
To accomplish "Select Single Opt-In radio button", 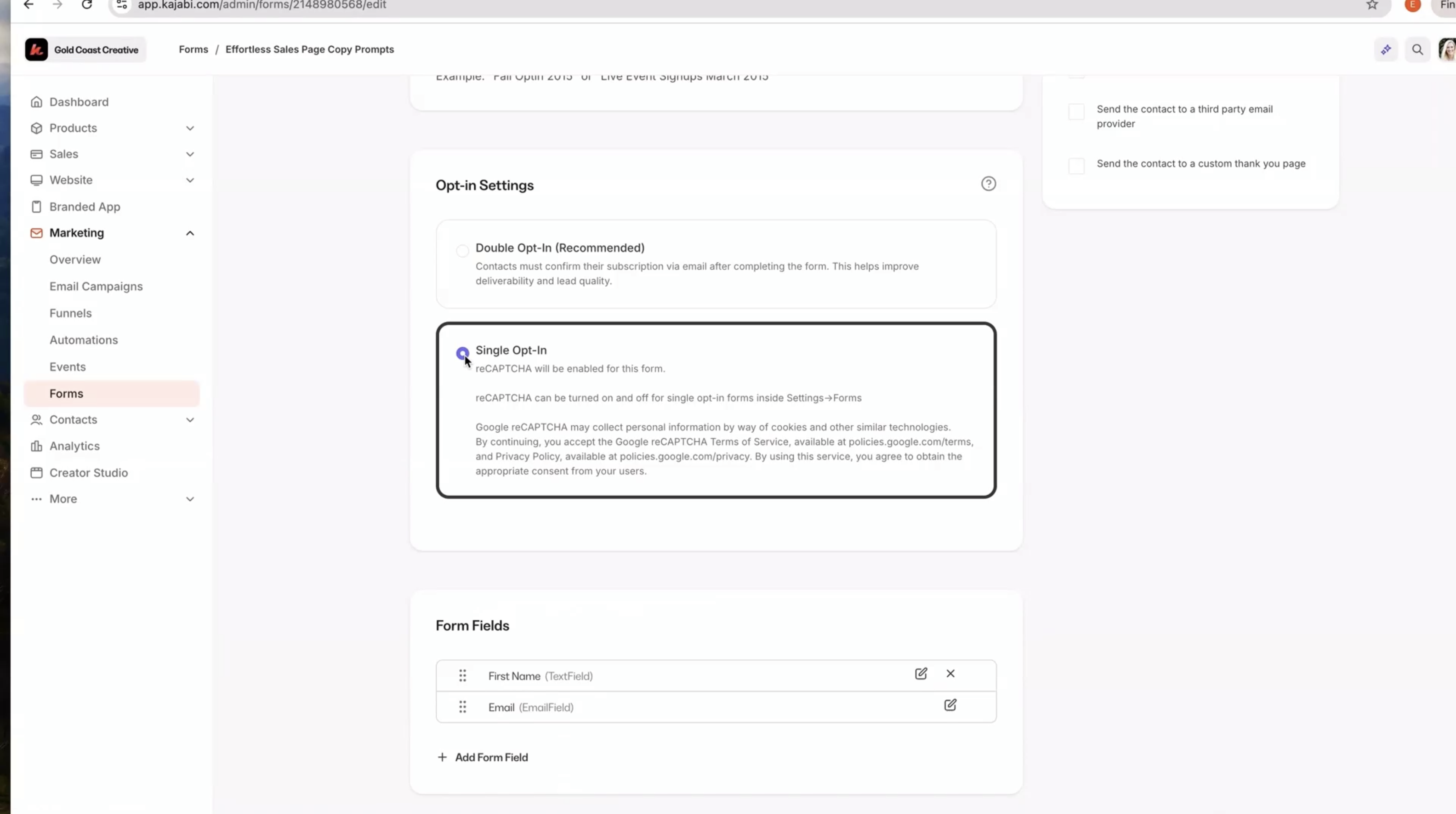I will [x=462, y=353].
